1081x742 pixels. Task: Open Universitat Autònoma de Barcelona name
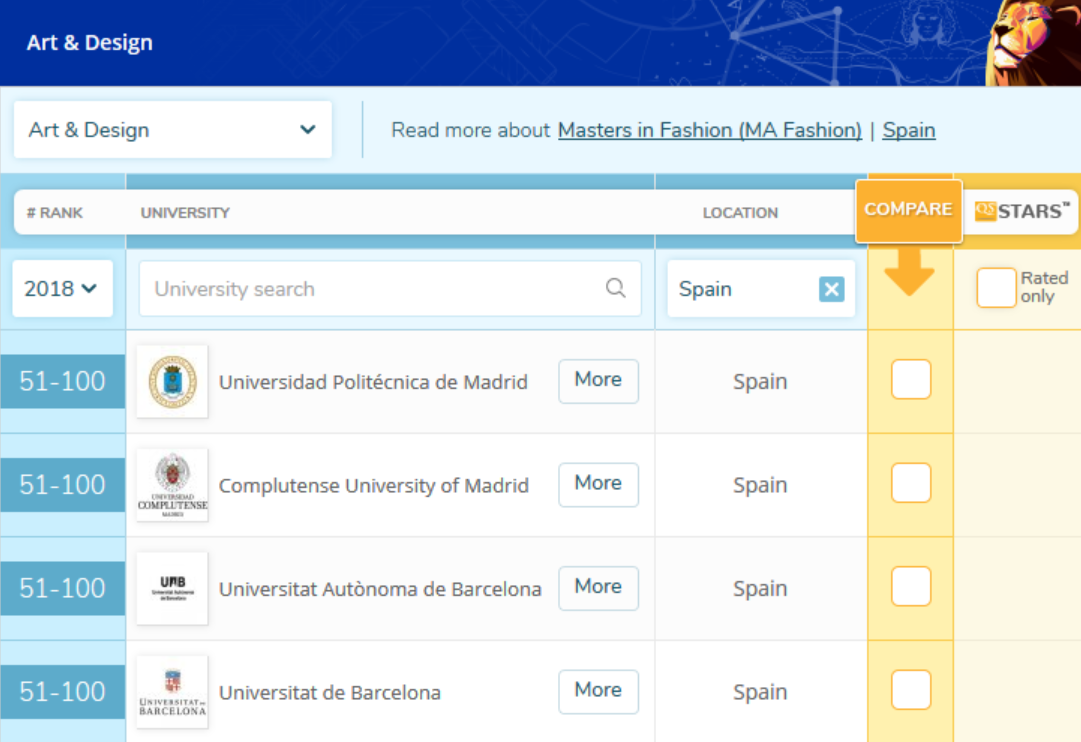380,589
